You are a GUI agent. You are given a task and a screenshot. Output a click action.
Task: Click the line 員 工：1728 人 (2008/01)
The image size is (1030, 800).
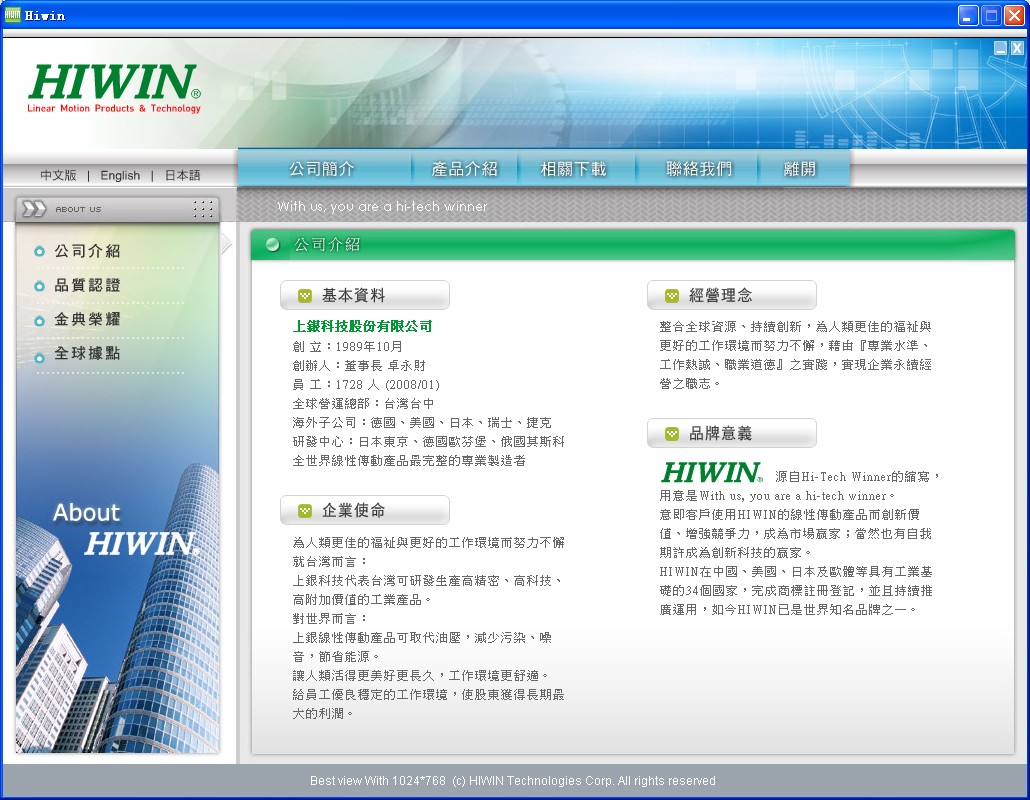pyautogui.click(x=366, y=385)
